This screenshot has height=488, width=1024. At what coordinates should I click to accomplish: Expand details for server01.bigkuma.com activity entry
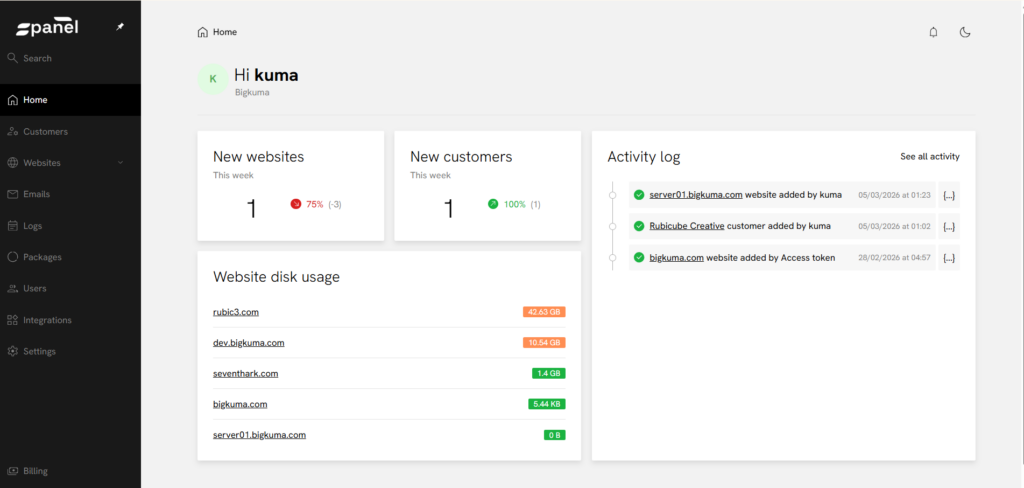[949, 195]
